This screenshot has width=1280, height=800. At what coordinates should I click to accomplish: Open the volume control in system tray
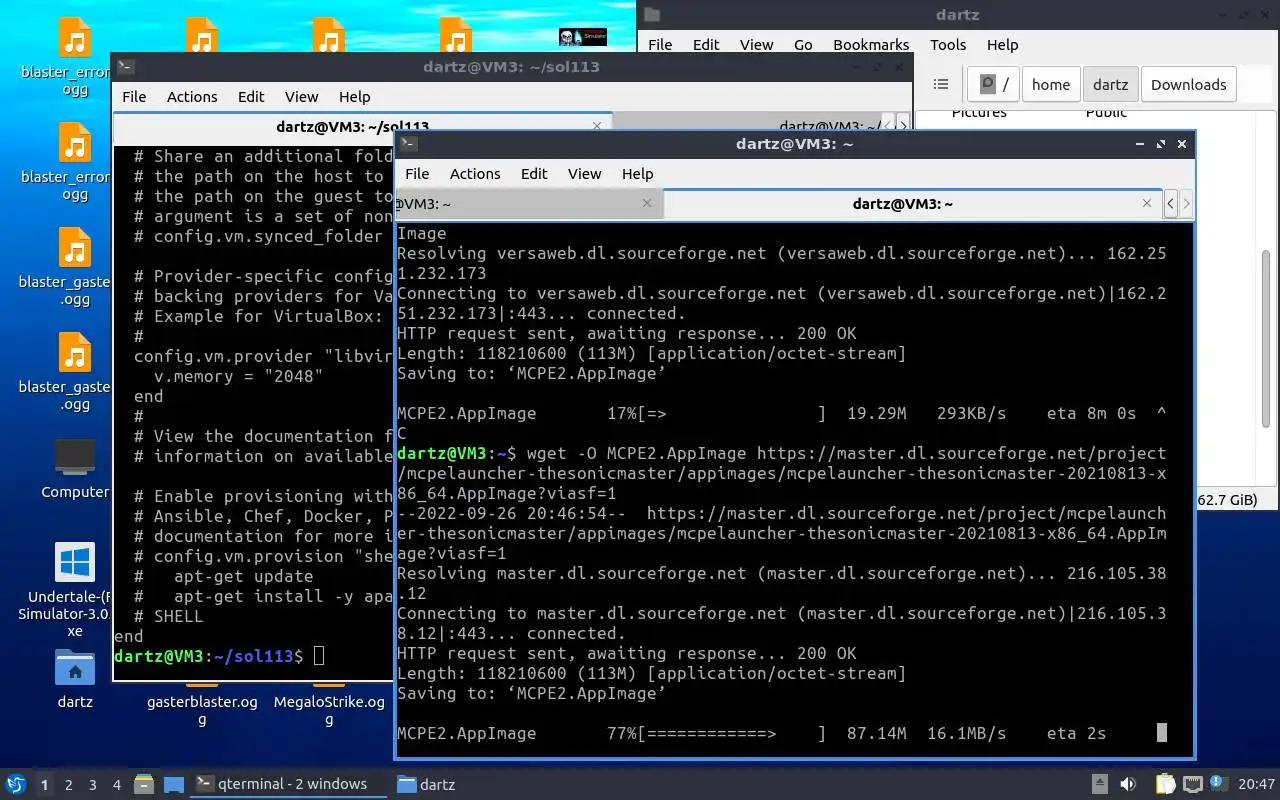(1128, 784)
